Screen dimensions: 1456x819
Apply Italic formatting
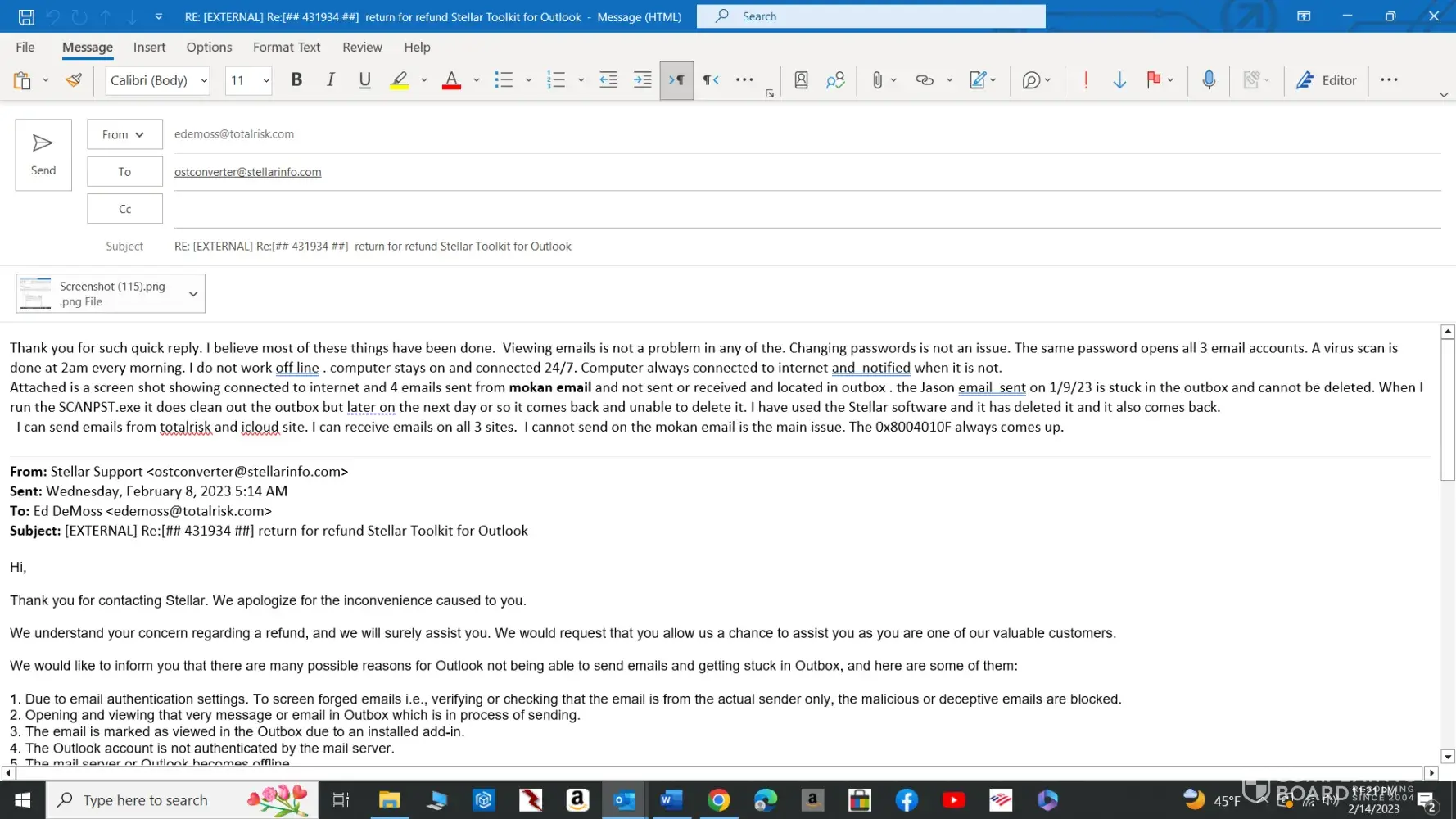331,80
